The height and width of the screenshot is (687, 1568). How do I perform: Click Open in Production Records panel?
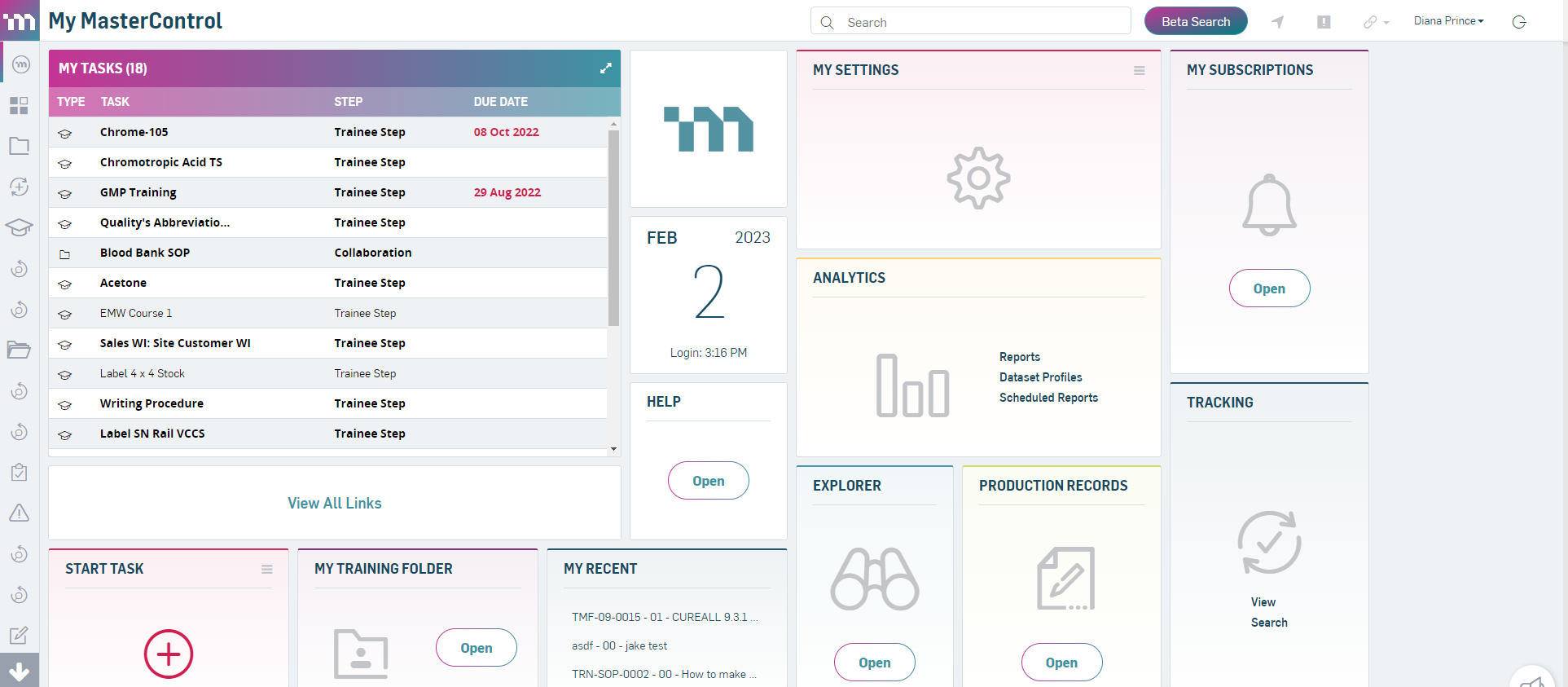point(1061,663)
